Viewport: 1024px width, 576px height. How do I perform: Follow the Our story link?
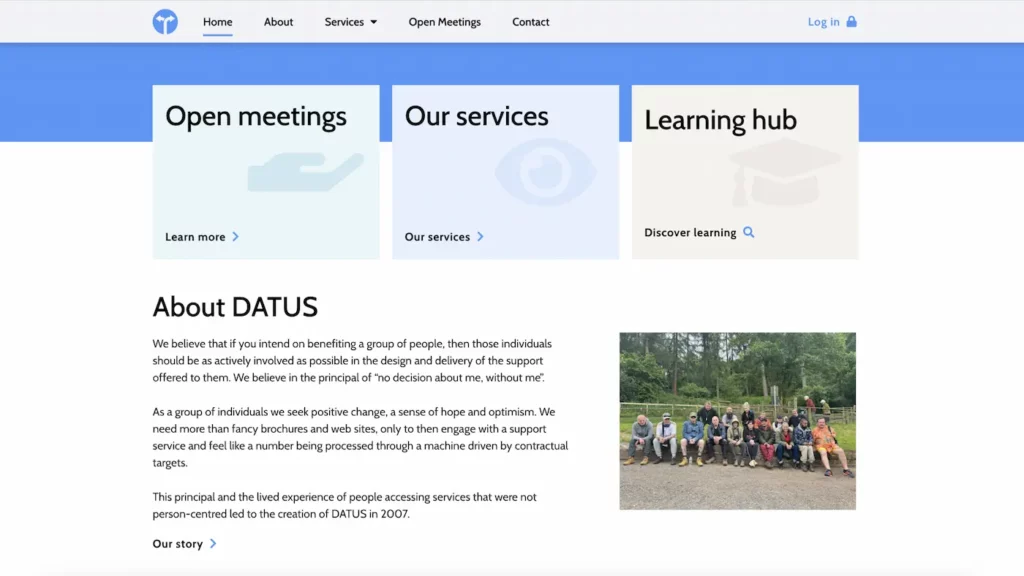[x=178, y=544]
